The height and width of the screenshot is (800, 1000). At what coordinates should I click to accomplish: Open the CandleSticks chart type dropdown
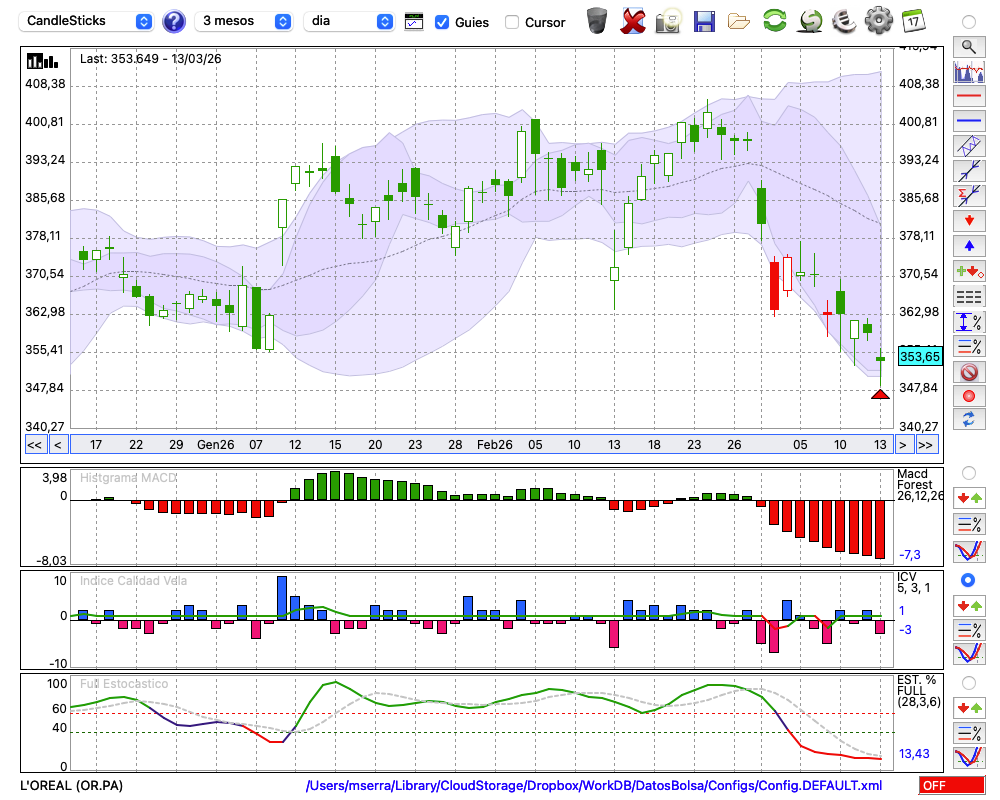88,21
